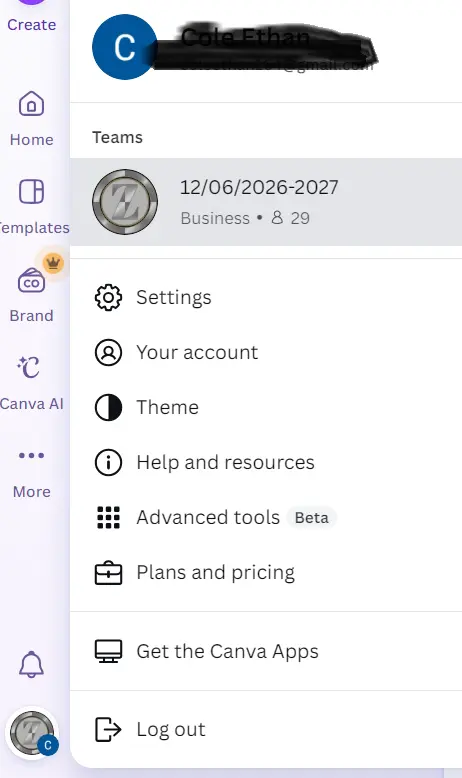Click the team logo thumbnail with Z
The width and height of the screenshot is (462, 778).
125,202
